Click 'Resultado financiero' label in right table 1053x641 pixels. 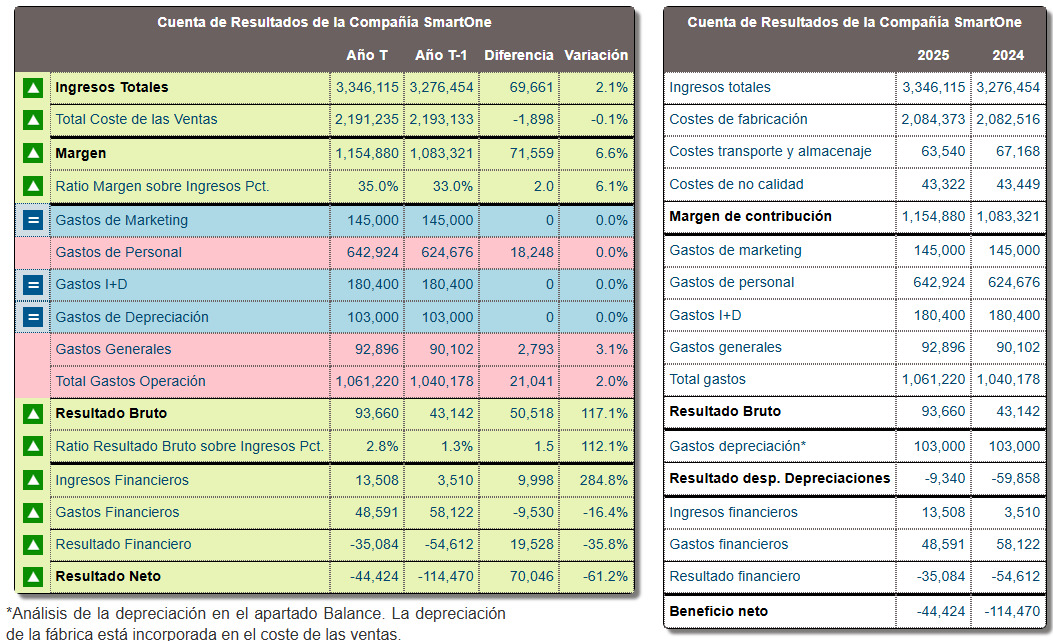tap(735, 576)
